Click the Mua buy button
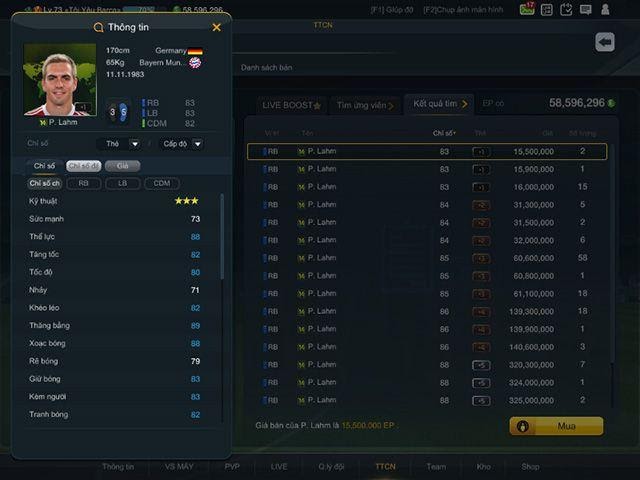Image resolution: width=640 pixels, height=480 pixels. (556, 426)
